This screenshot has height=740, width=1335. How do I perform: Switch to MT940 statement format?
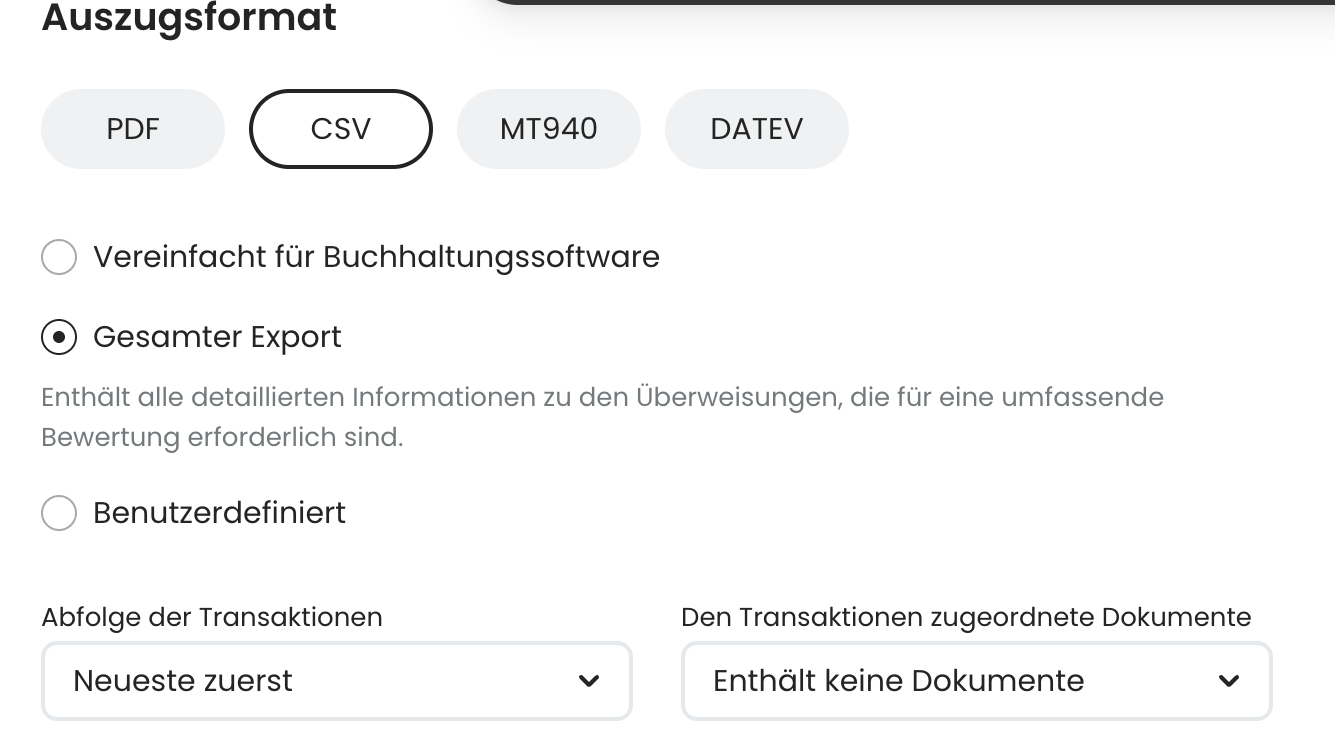(x=548, y=129)
